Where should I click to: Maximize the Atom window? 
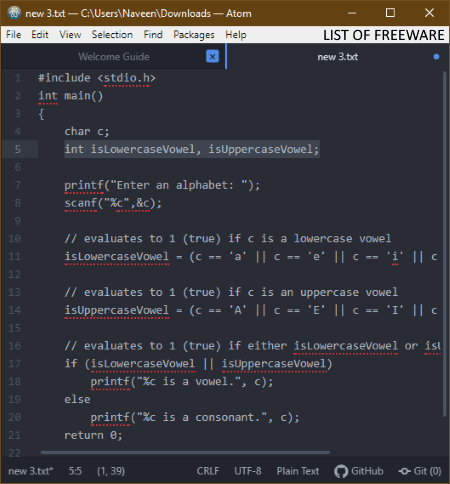(390, 13)
